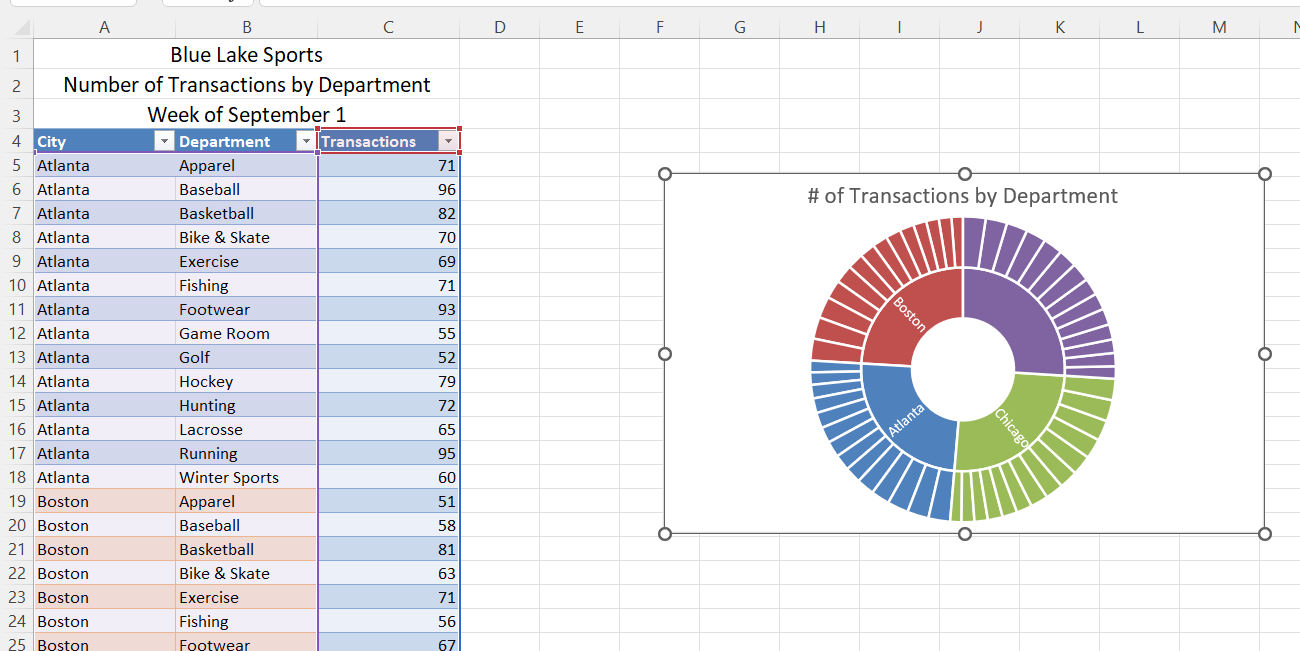Select the 'Running' department cell

point(246,454)
